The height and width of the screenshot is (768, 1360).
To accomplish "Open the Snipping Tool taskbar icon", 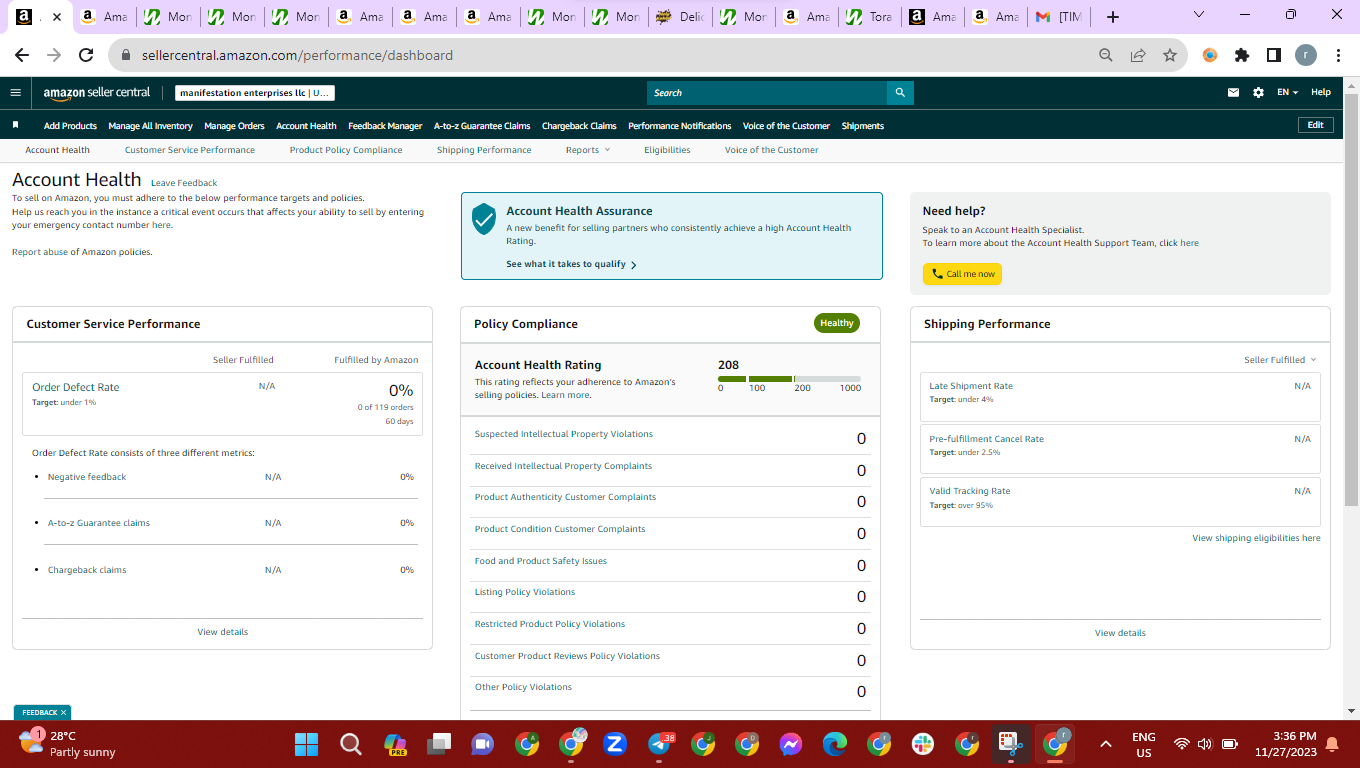I will click(x=1010, y=744).
